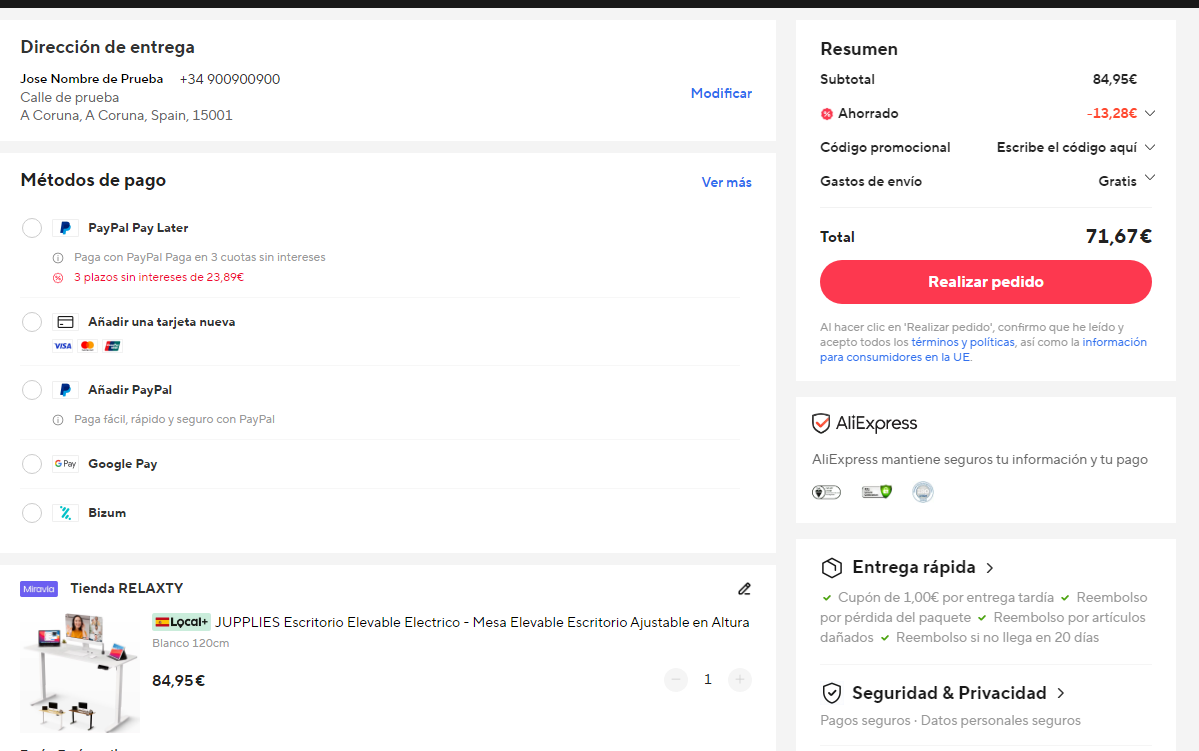
Task: Click the Realizar pedido button
Action: pyautogui.click(x=986, y=282)
